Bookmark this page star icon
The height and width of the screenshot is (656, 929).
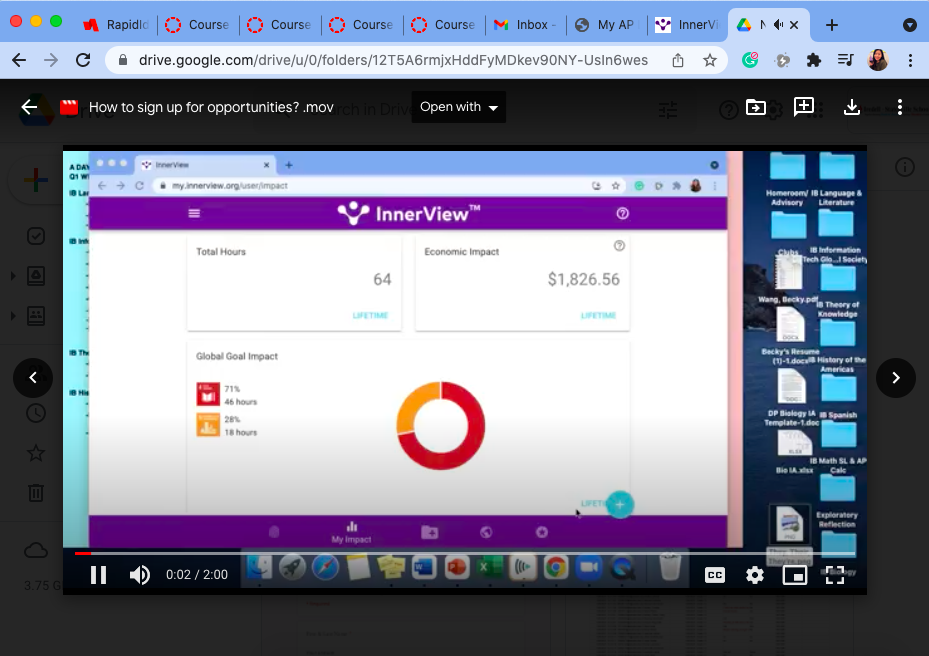[x=710, y=60]
